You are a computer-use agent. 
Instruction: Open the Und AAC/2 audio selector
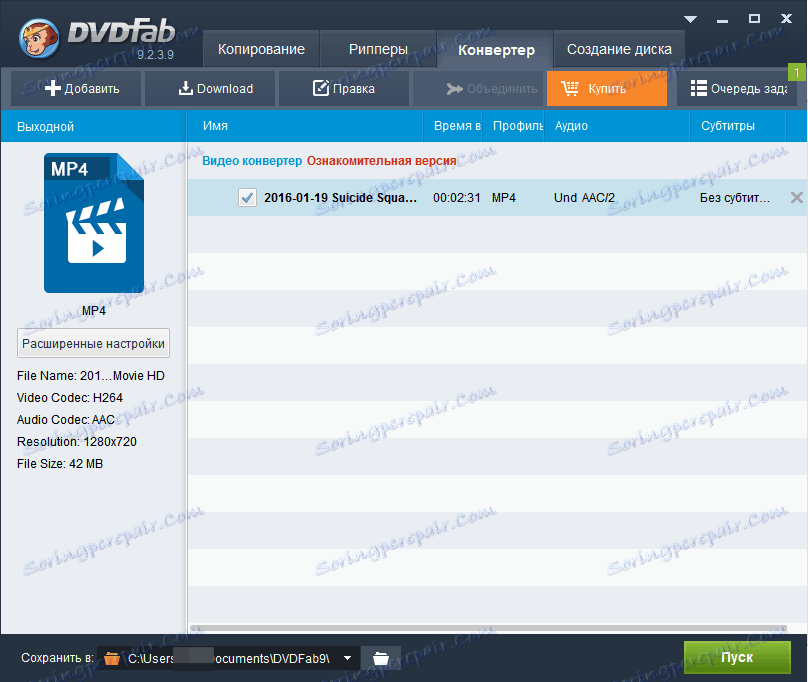(x=584, y=197)
